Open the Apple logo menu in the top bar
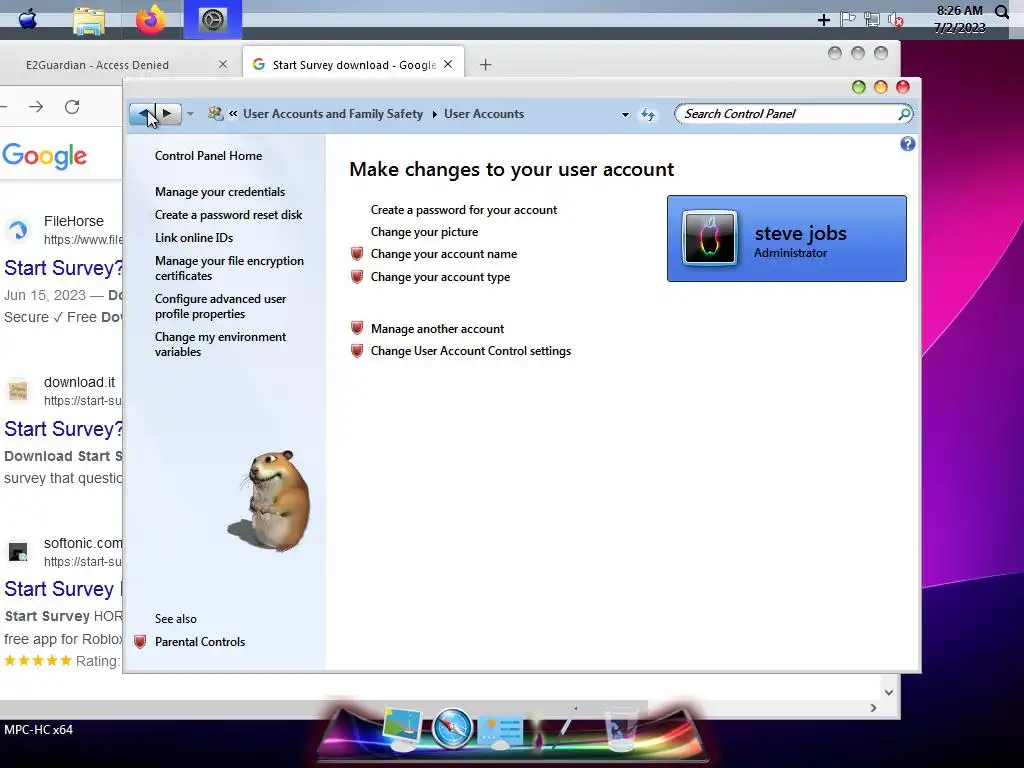The height and width of the screenshot is (768, 1024). pyautogui.click(x=28, y=19)
